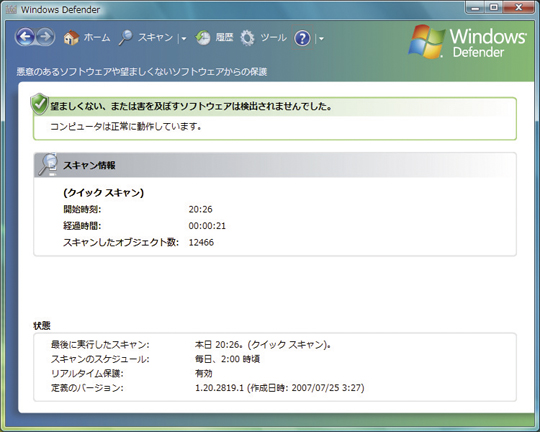This screenshot has width=540, height=432.
Task: Open Tools via the gear icon
Action: click(247, 38)
